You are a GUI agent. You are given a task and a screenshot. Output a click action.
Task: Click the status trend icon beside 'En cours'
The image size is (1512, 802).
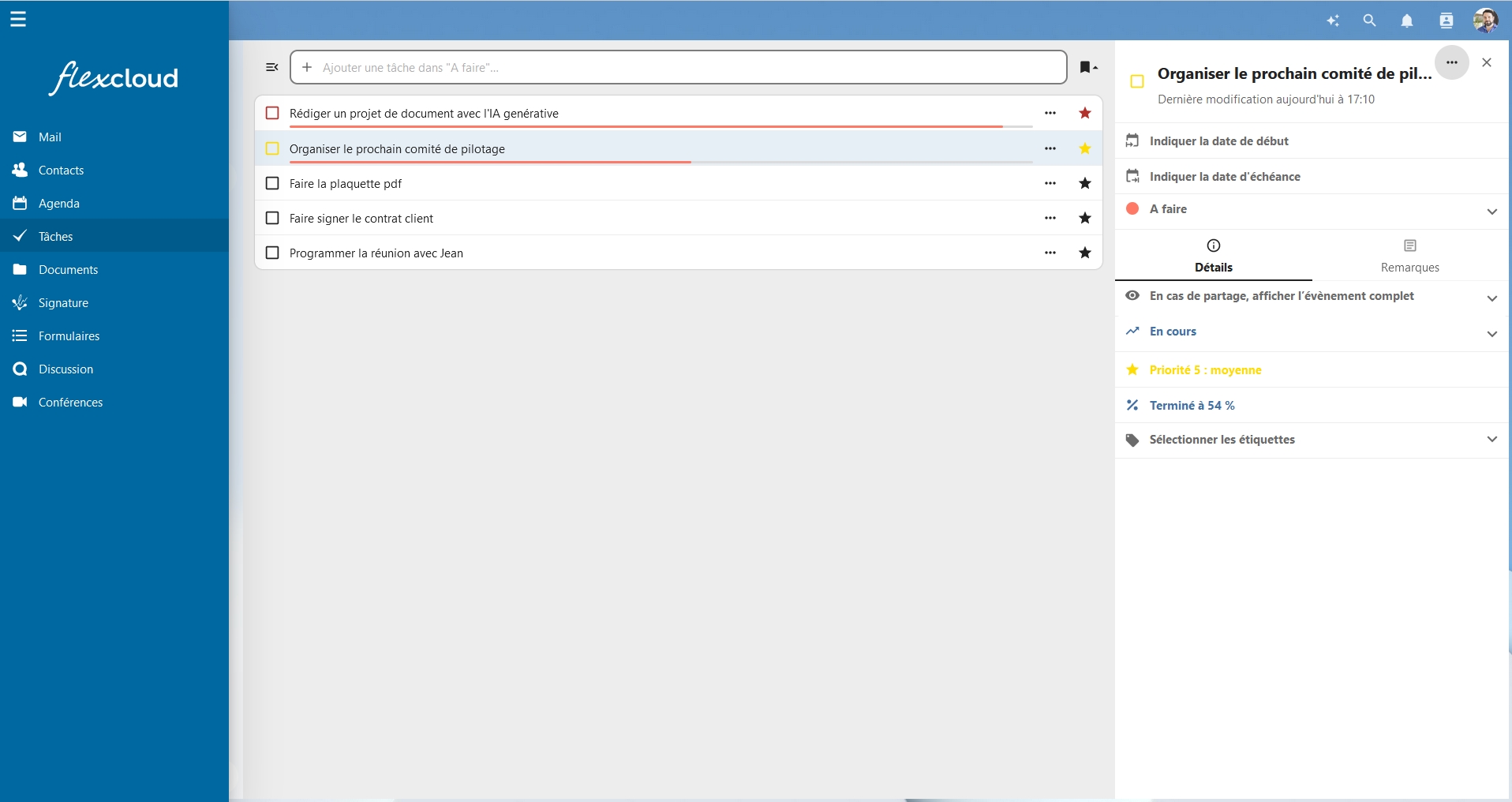coord(1132,331)
